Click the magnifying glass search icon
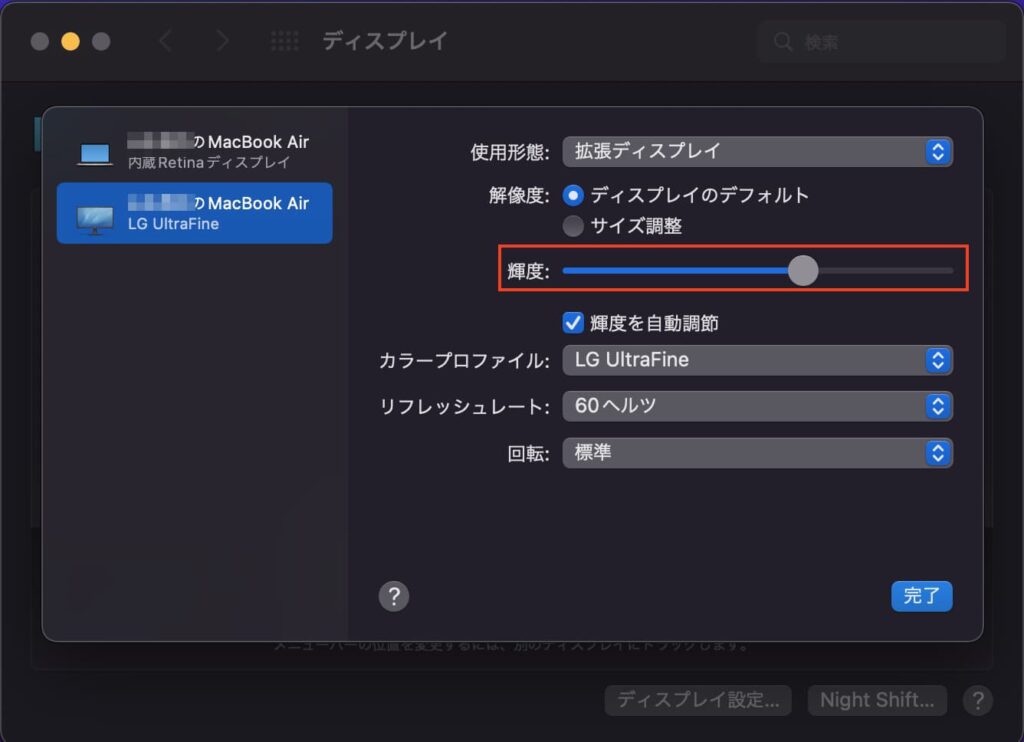Viewport: 1024px width, 742px height. (x=783, y=42)
